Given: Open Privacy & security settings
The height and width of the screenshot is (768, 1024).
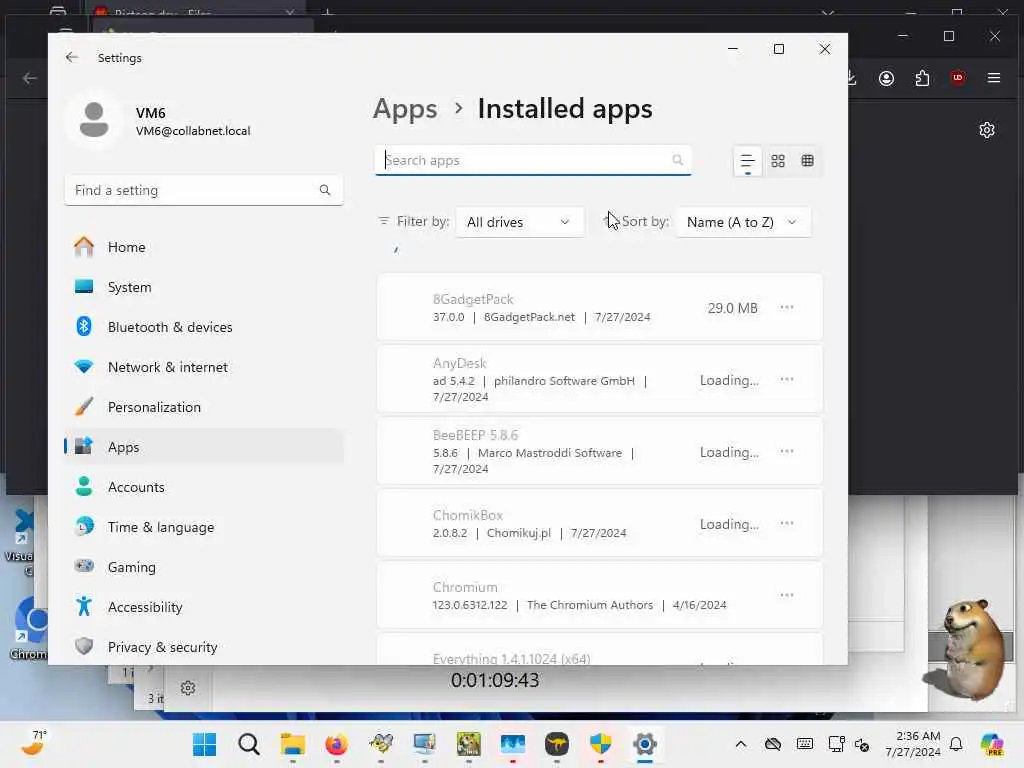Looking at the screenshot, I should point(204,647).
